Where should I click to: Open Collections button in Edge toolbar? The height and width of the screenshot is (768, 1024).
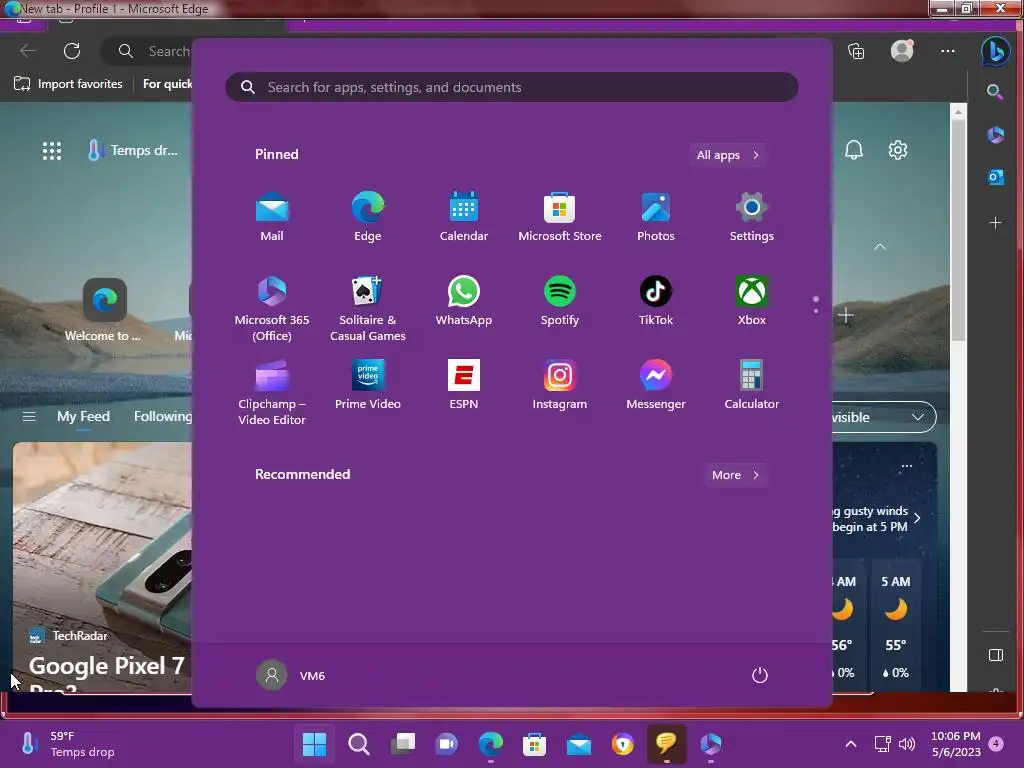tap(856, 51)
